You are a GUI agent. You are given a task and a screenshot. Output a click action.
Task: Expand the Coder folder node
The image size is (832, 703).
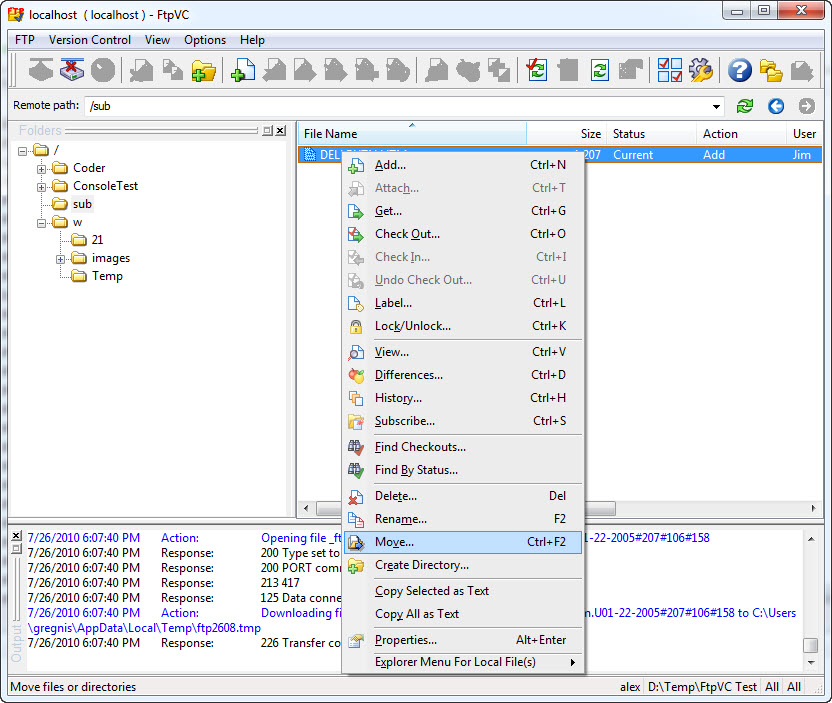tap(41, 169)
